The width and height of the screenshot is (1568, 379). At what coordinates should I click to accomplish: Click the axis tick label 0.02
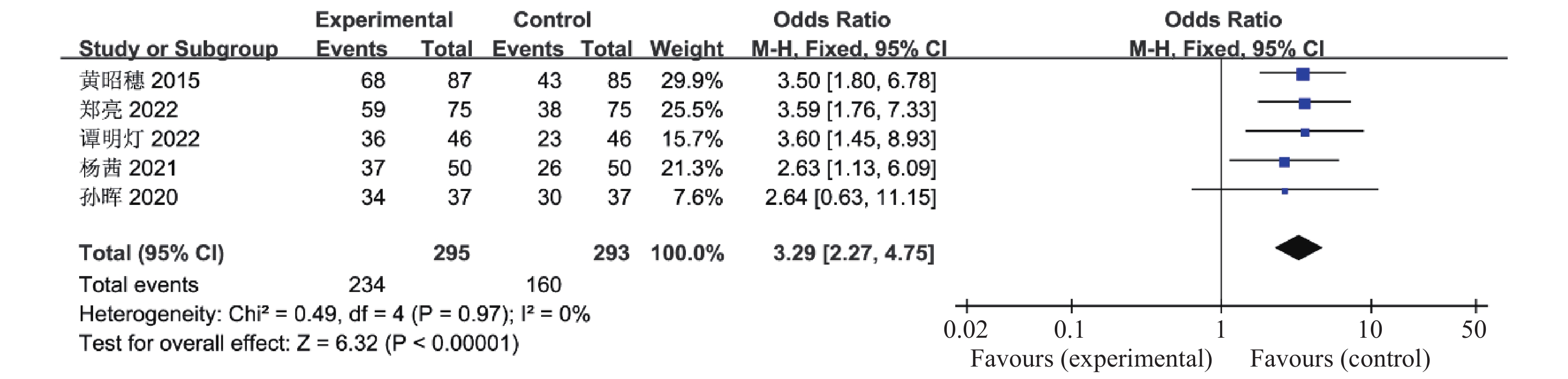tap(965, 329)
